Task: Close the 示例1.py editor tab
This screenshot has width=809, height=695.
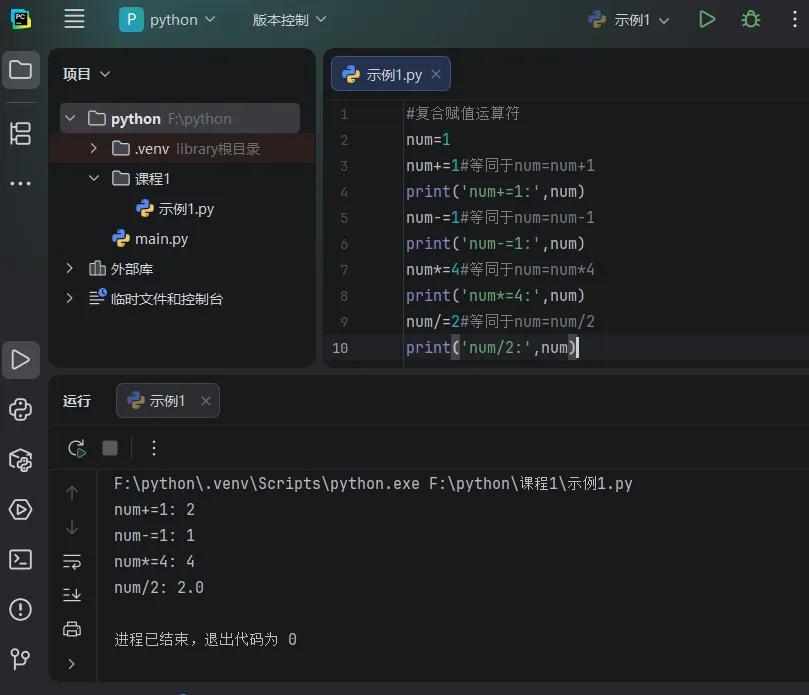Action: click(436, 74)
